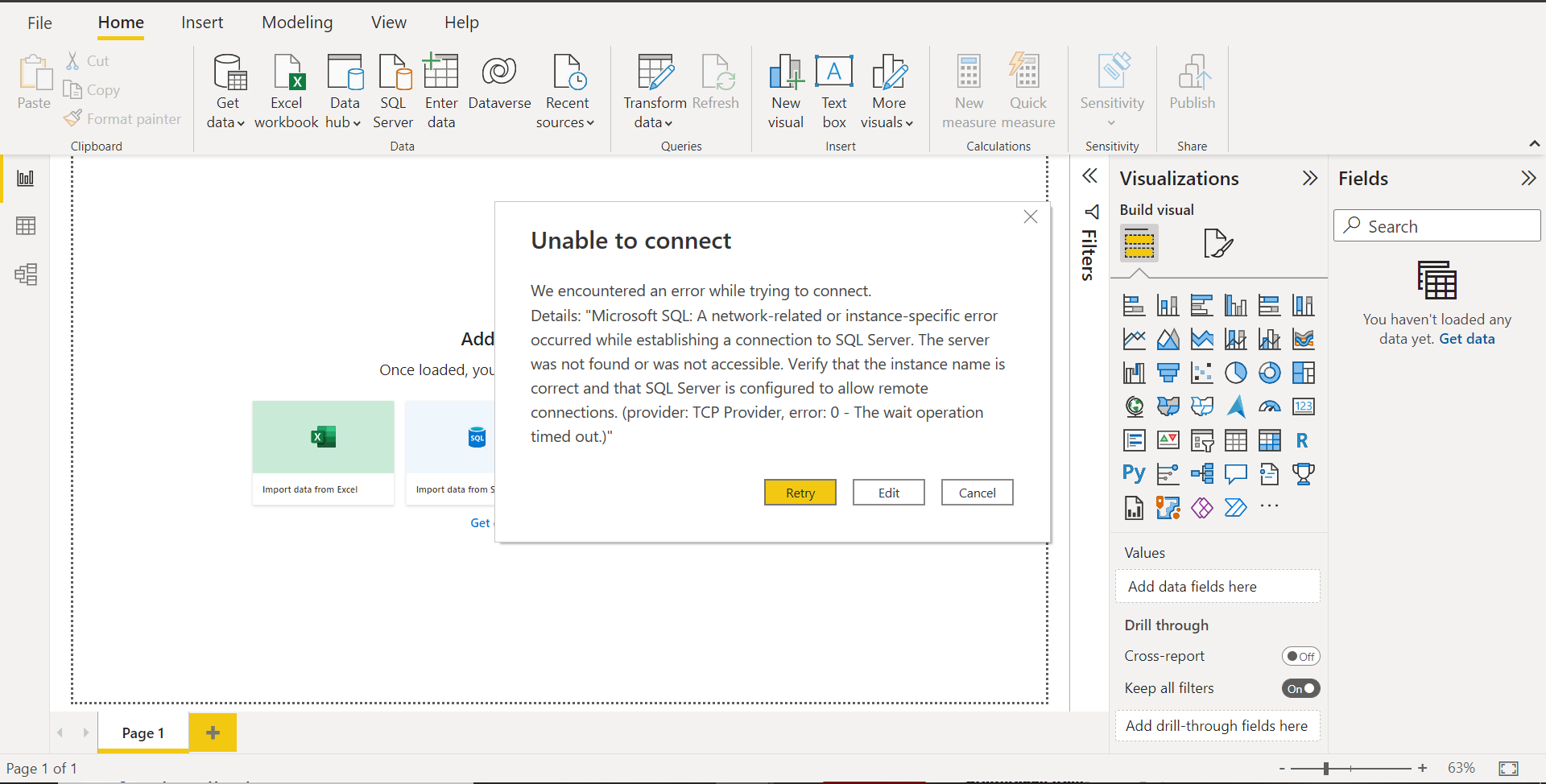Expand Transform data dropdown
This screenshot has height=784, width=1546.
tap(668, 123)
